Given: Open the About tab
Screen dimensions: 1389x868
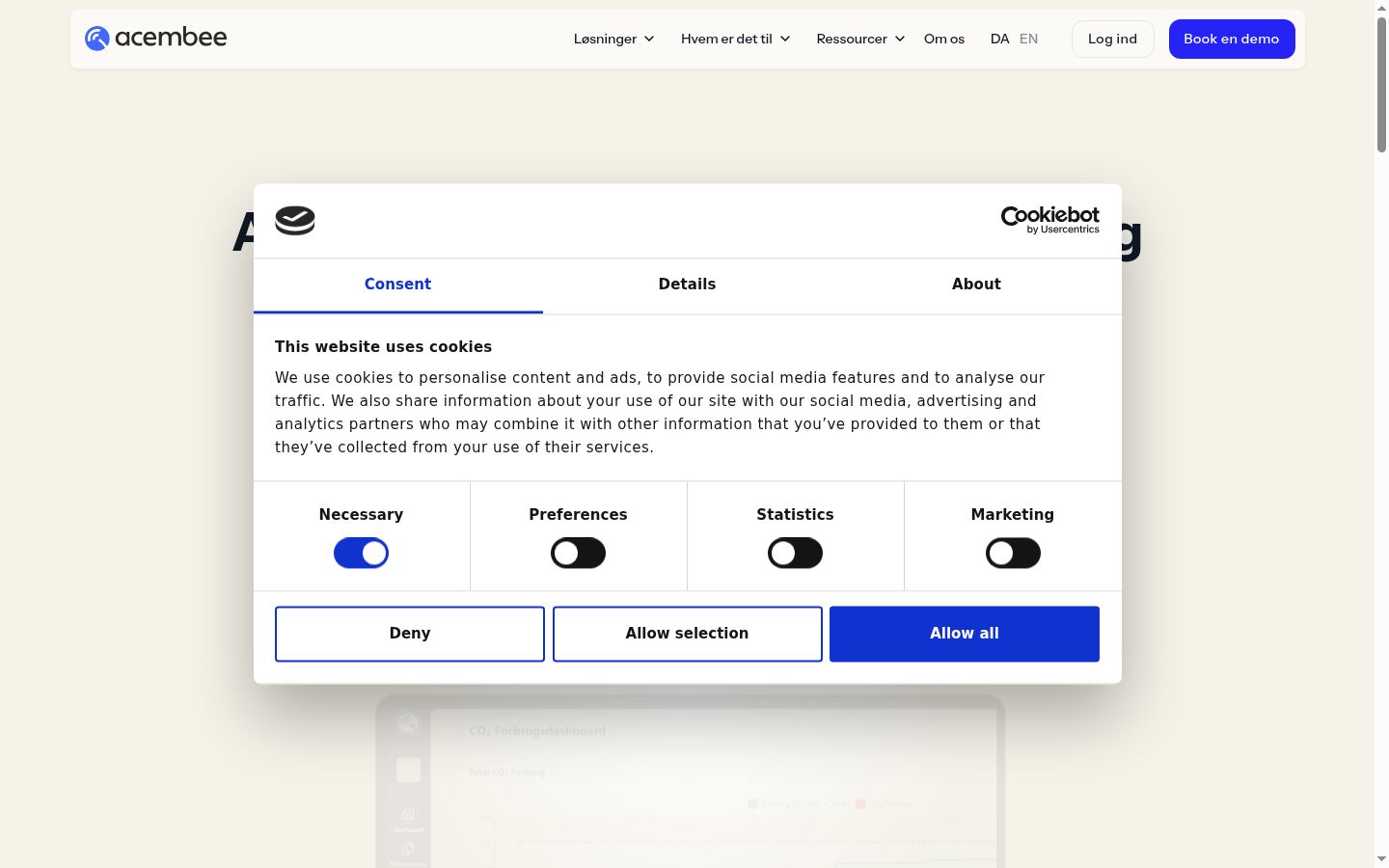Looking at the screenshot, I should (976, 285).
